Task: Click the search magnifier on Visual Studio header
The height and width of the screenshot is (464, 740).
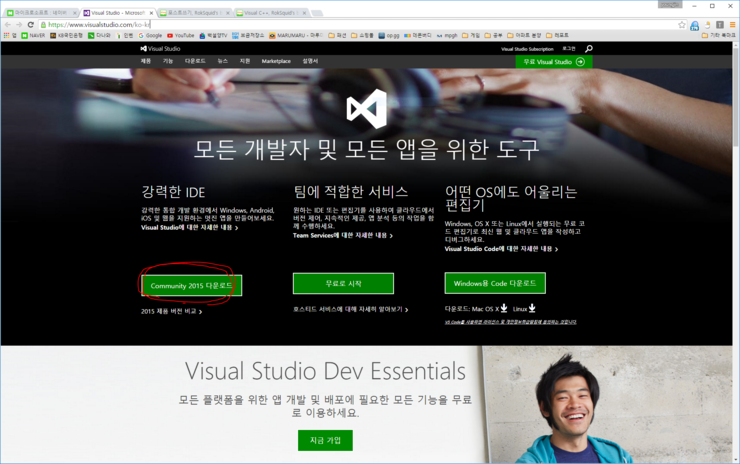Action: 589,49
